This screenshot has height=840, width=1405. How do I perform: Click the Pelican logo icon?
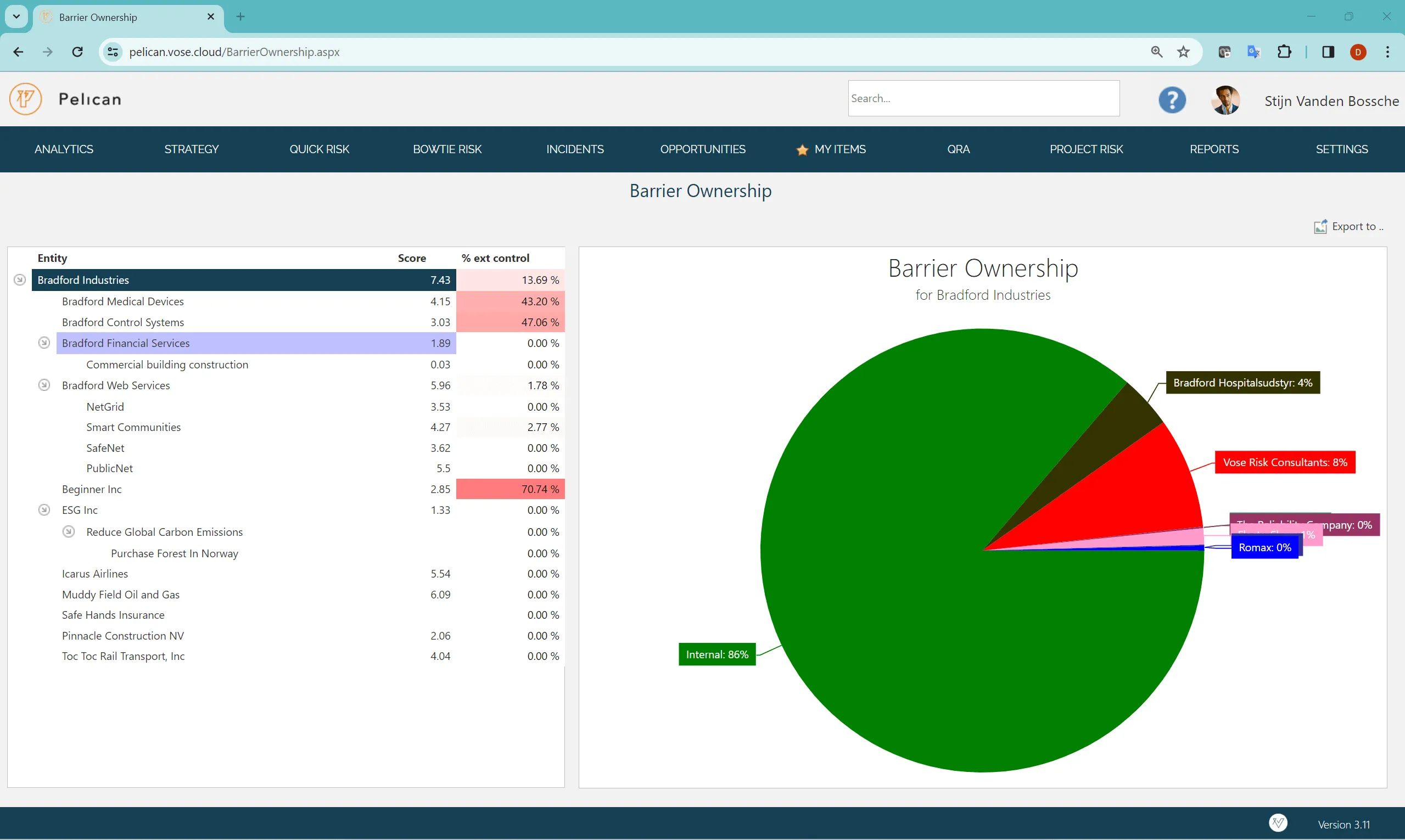coord(25,99)
